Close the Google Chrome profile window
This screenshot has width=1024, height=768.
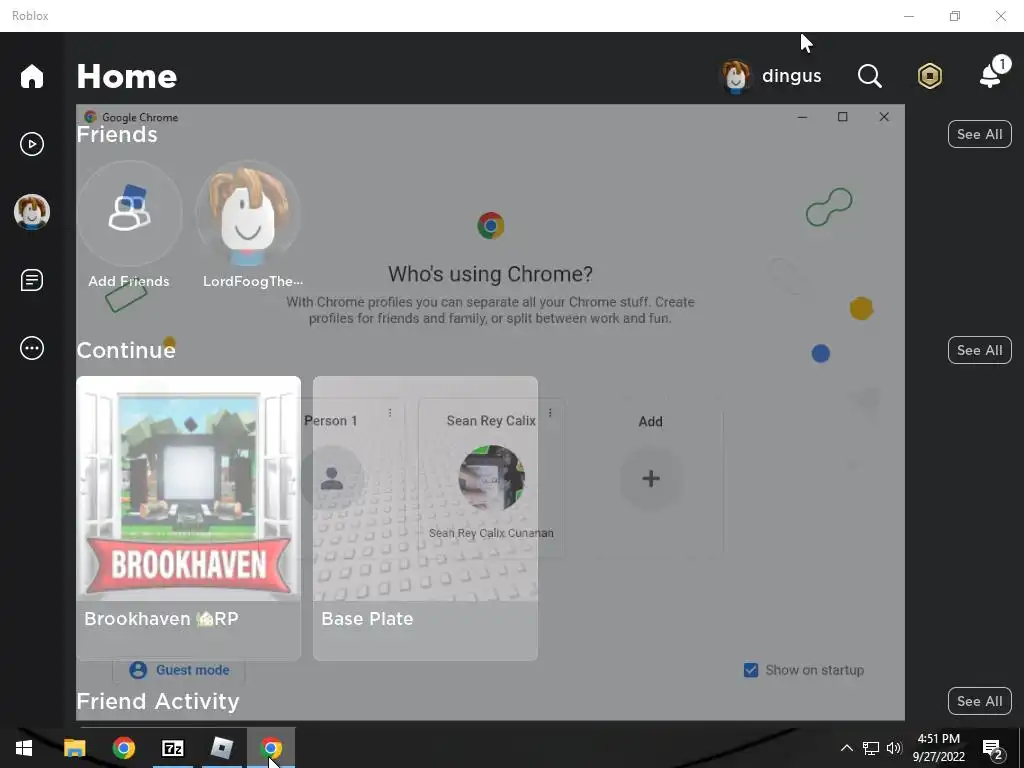click(884, 117)
